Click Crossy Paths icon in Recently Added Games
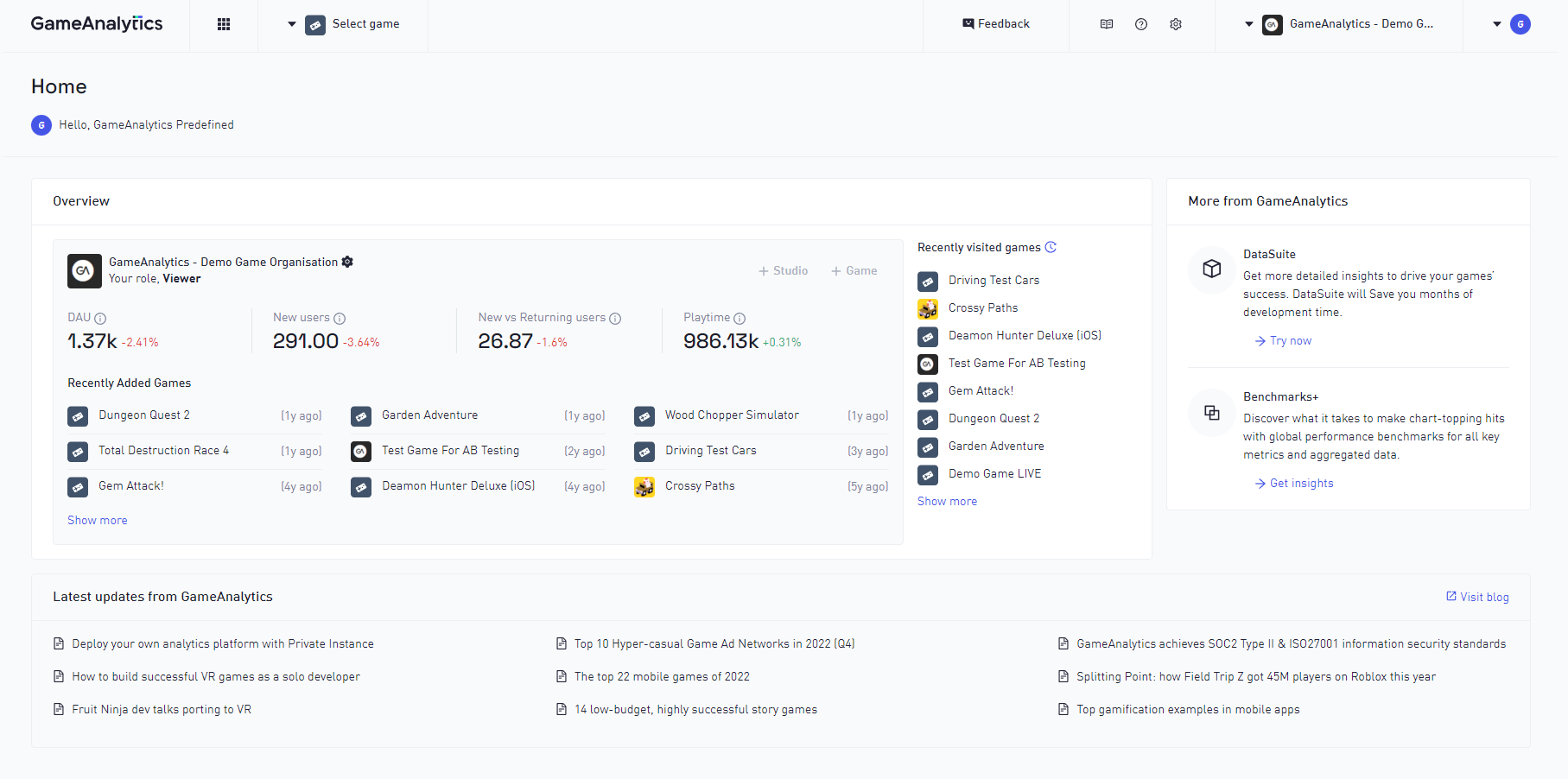 tap(644, 487)
